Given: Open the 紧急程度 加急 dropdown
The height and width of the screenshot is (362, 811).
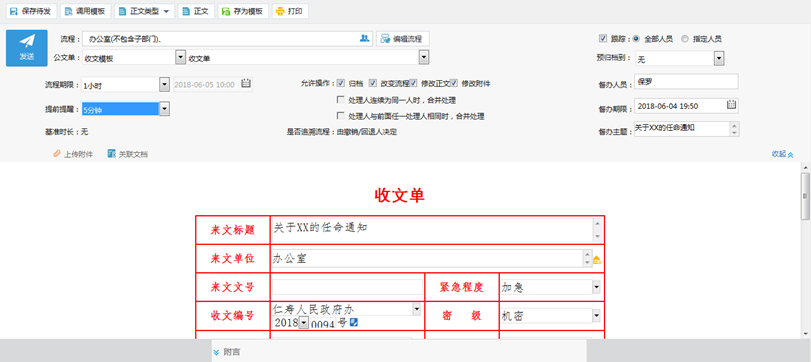Looking at the screenshot, I should click(x=596, y=287).
